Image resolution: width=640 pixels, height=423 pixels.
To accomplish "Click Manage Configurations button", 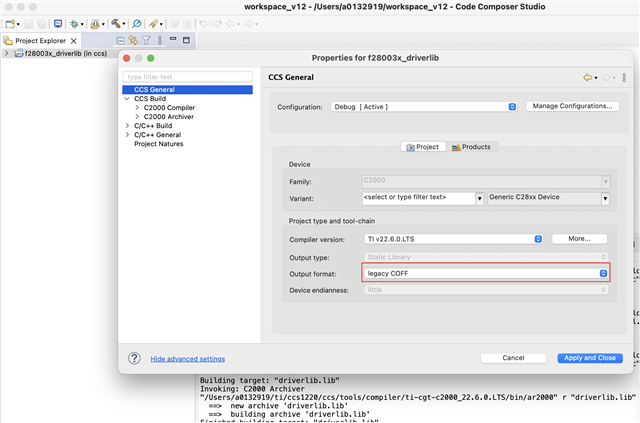I will (572, 106).
